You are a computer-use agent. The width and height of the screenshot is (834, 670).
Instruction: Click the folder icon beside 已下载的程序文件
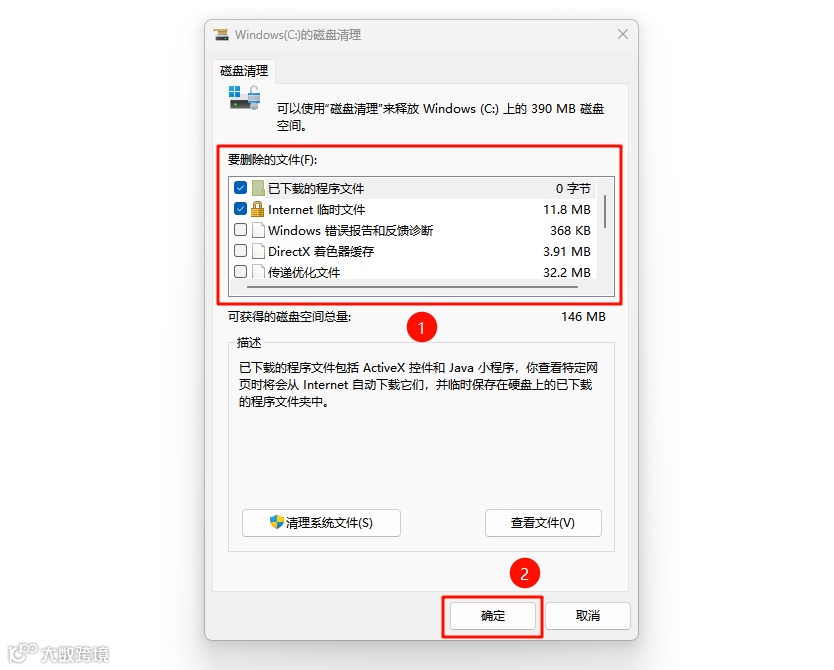(258, 188)
